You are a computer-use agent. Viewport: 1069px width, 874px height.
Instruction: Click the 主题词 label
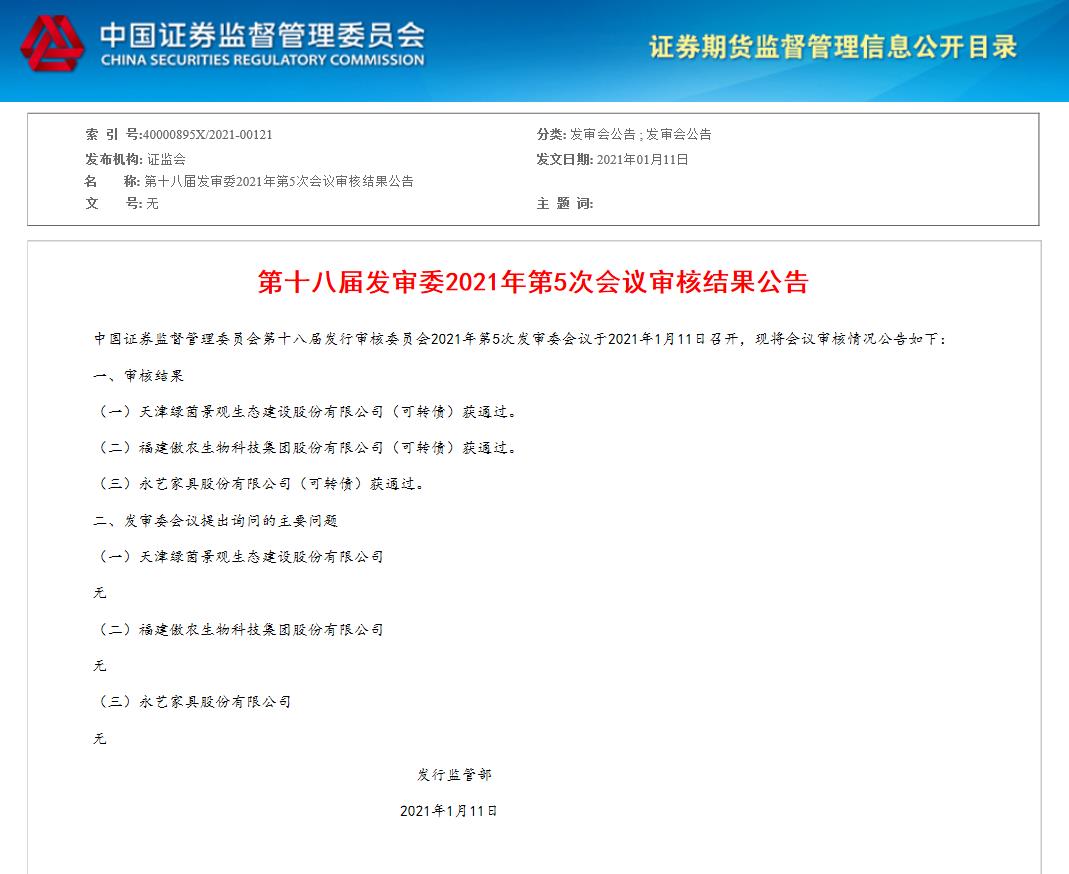[564, 203]
